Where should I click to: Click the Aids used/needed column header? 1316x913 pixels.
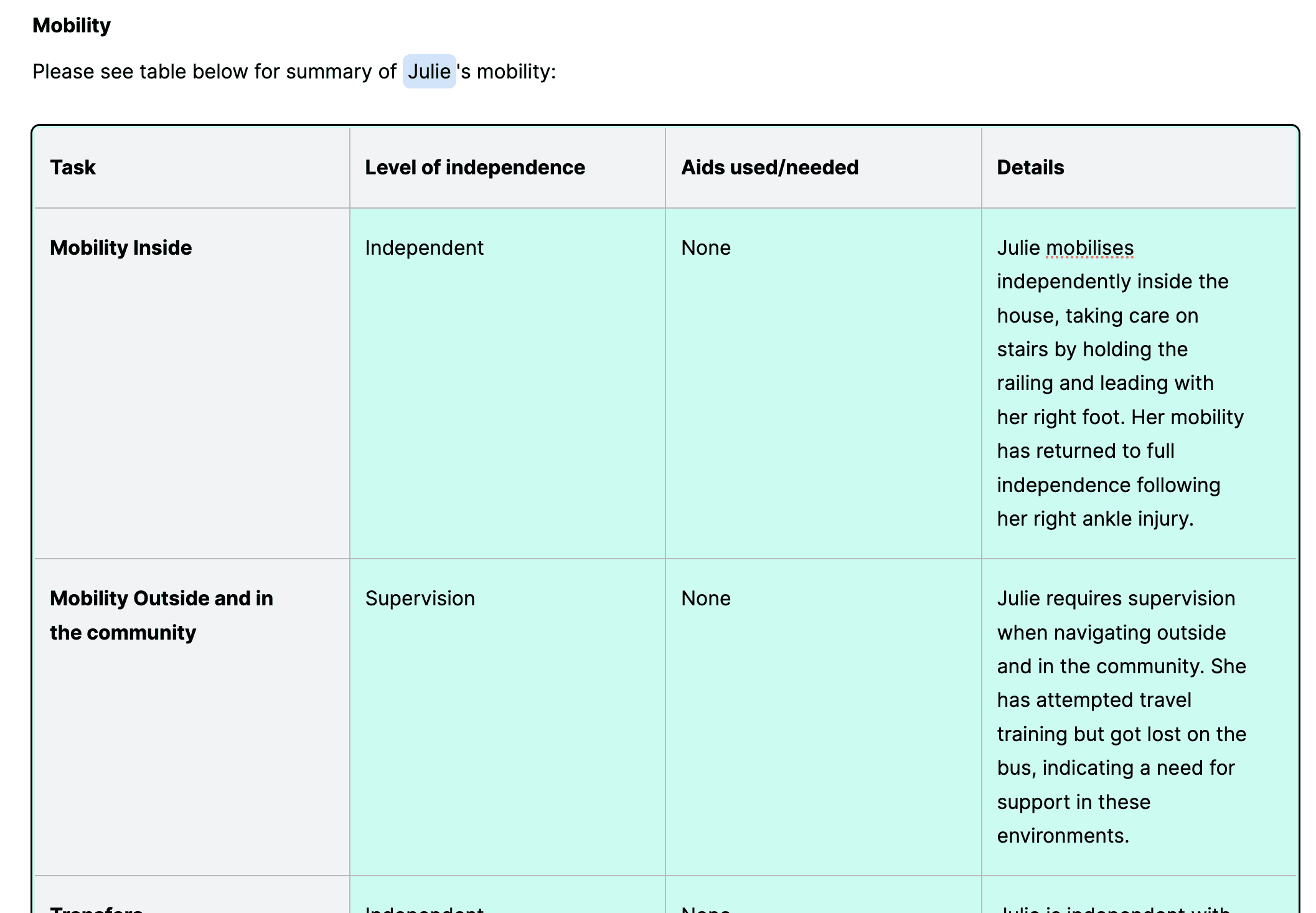[x=769, y=168]
